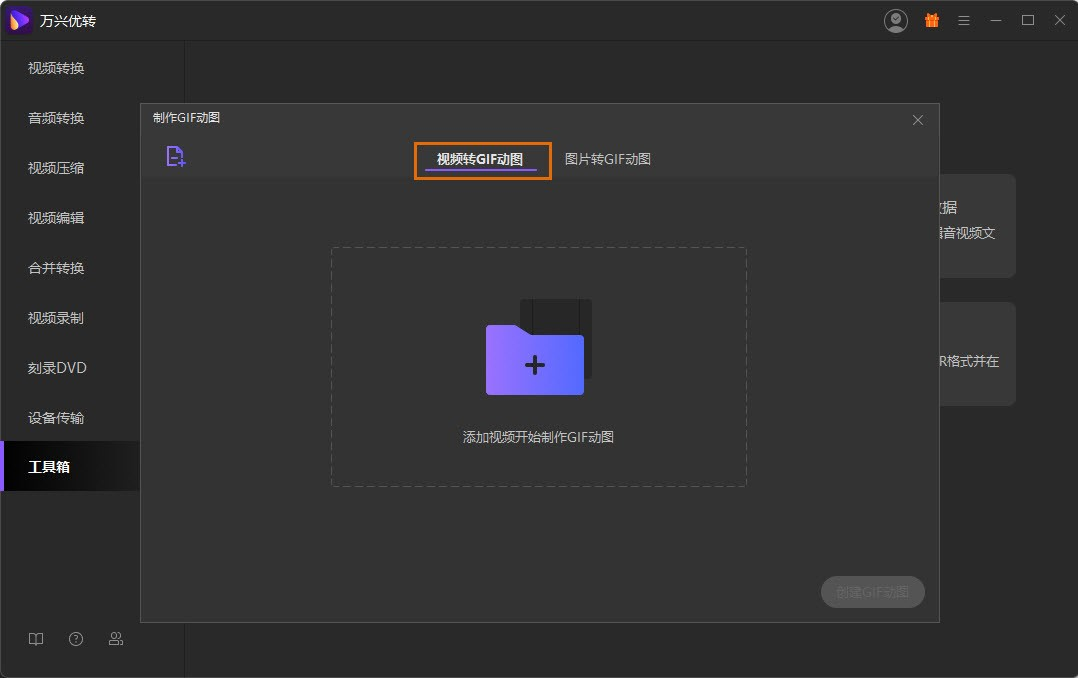
Task: Open the community users icon at bottom
Action: (x=116, y=639)
